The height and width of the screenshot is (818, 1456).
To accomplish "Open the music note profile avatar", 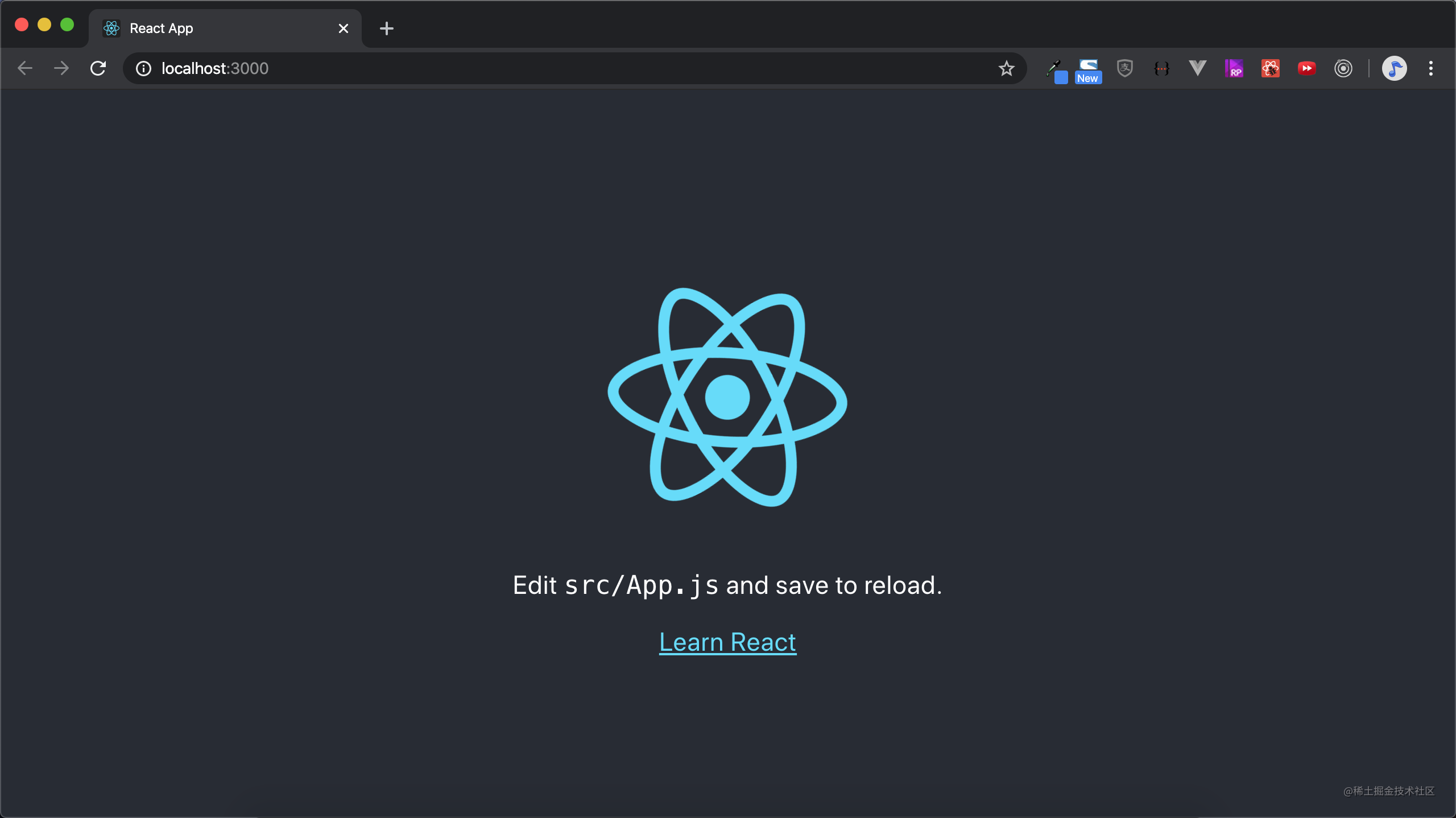I will coord(1395,68).
